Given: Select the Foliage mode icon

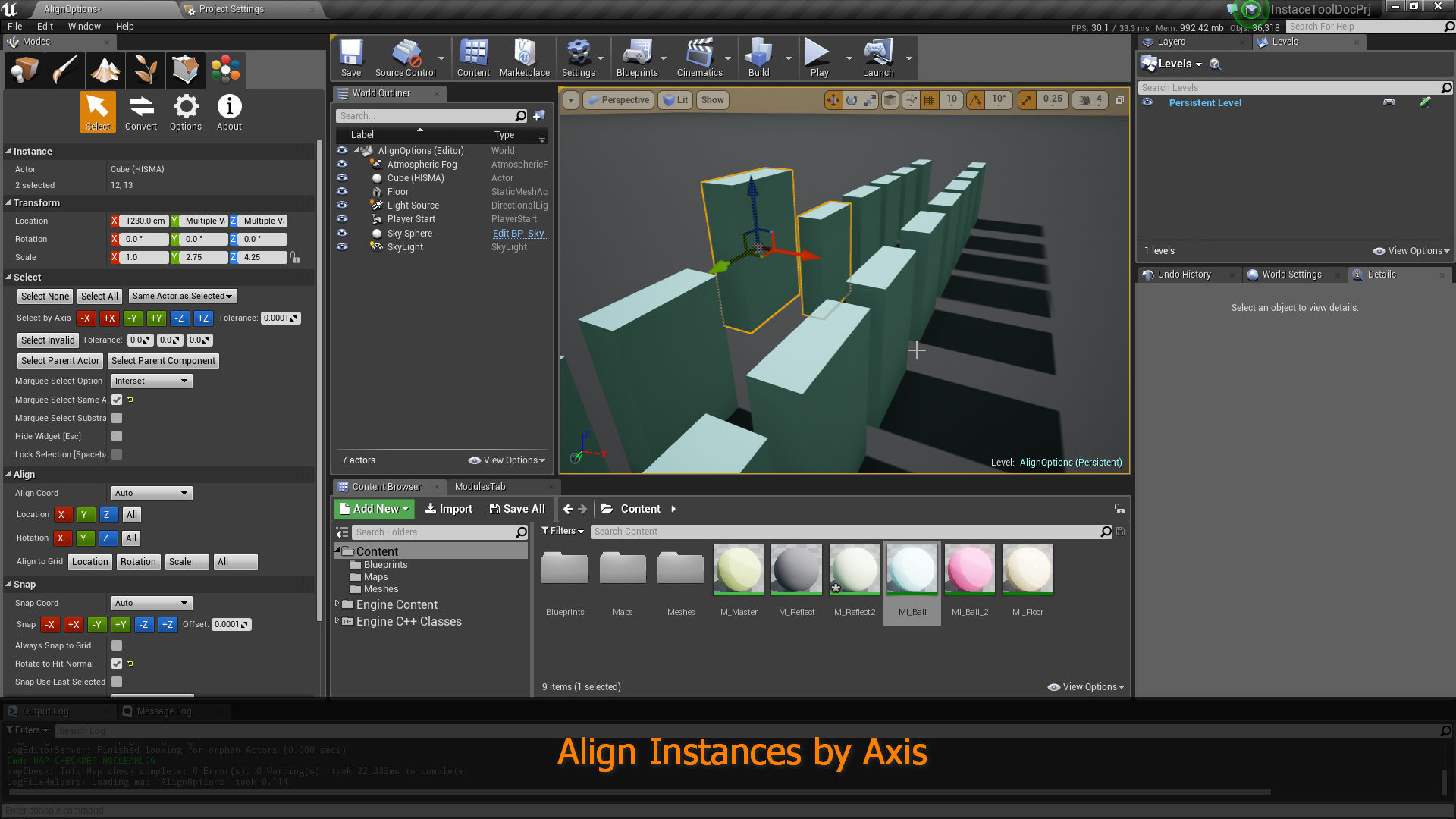Looking at the screenshot, I should click(145, 70).
